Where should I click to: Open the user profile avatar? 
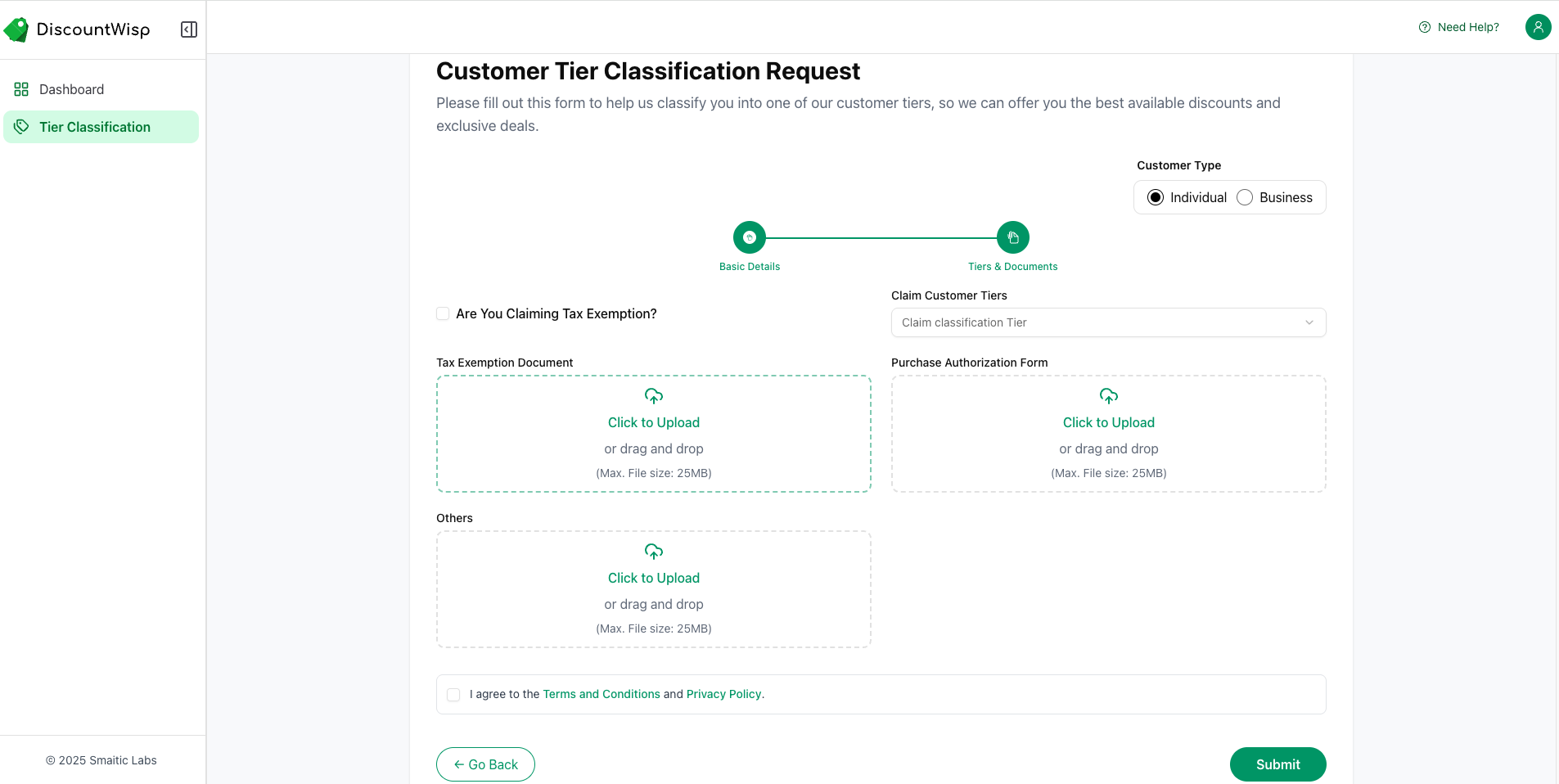point(1538,27)
